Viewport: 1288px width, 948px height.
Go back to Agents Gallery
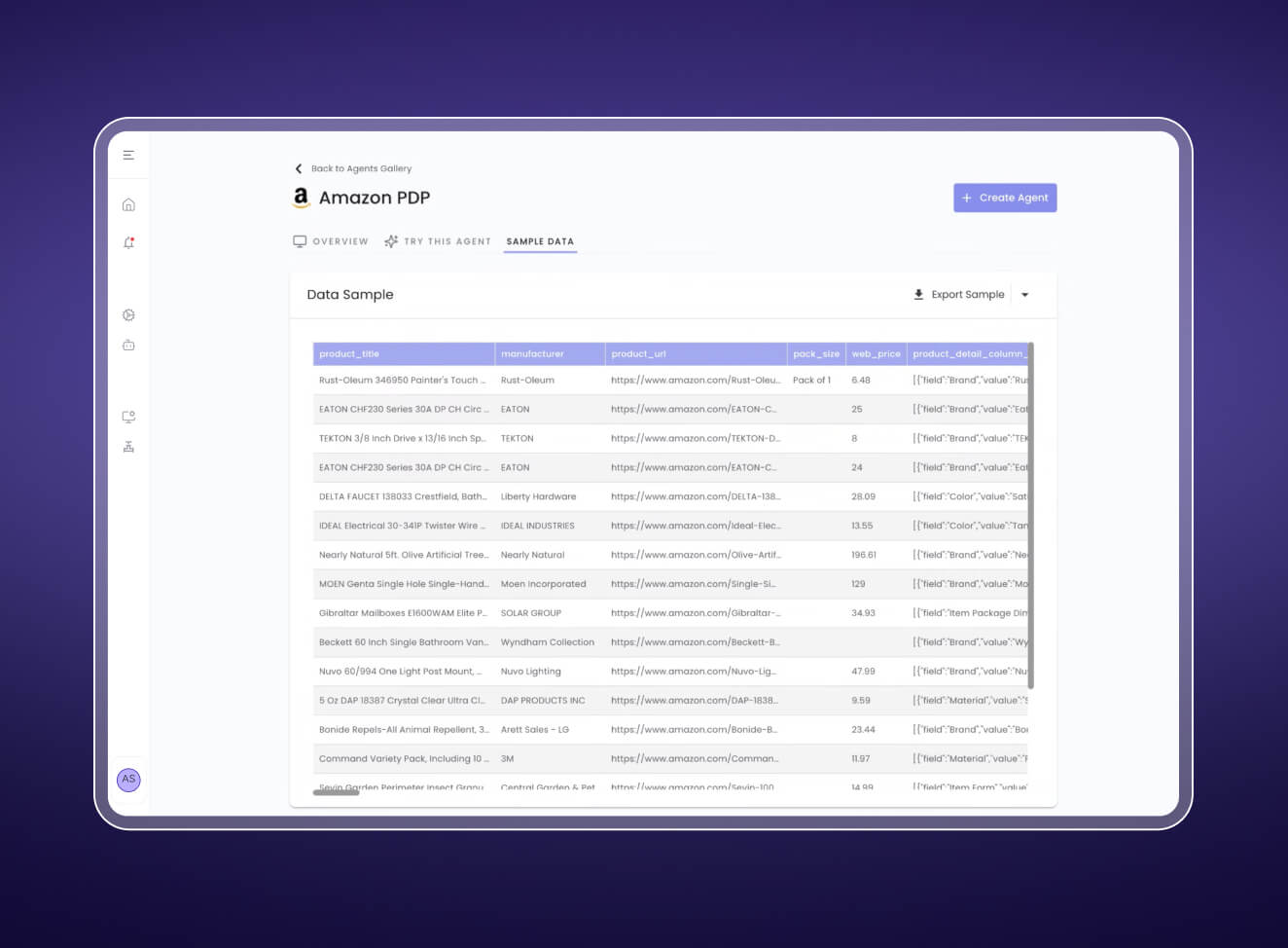tap(361, 168)
